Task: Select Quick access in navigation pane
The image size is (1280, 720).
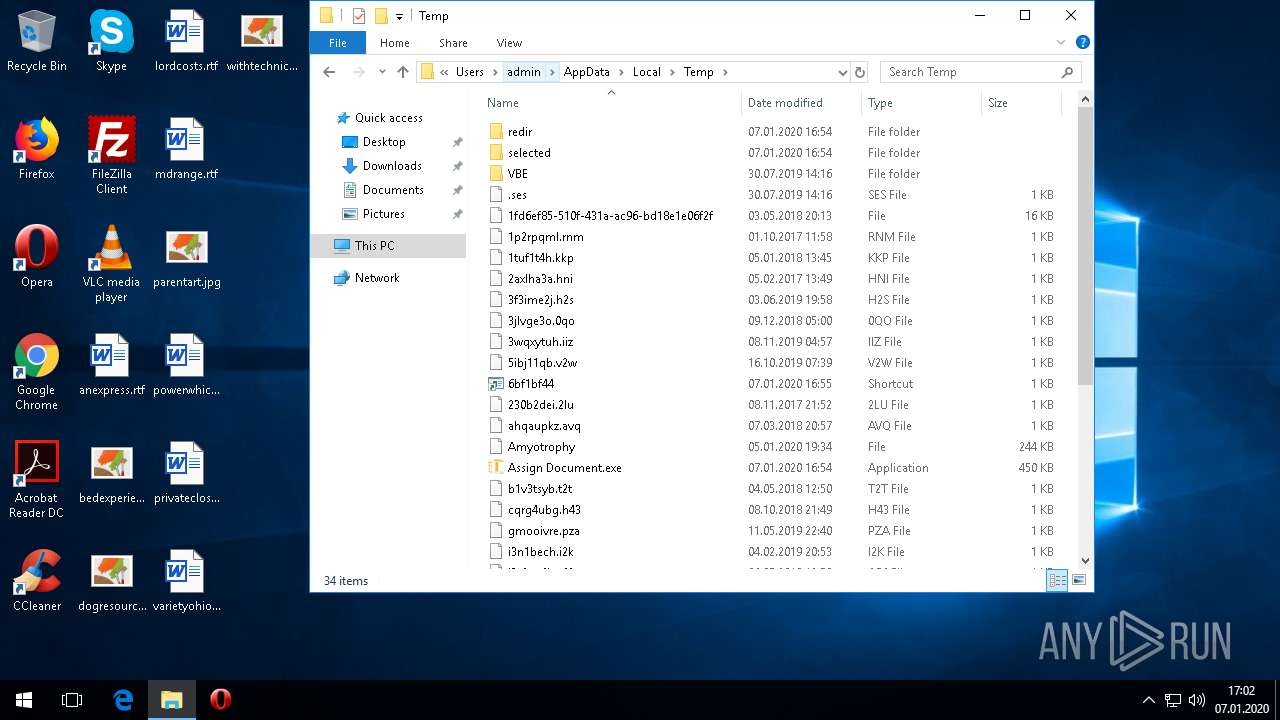Action: coord(388,118)
